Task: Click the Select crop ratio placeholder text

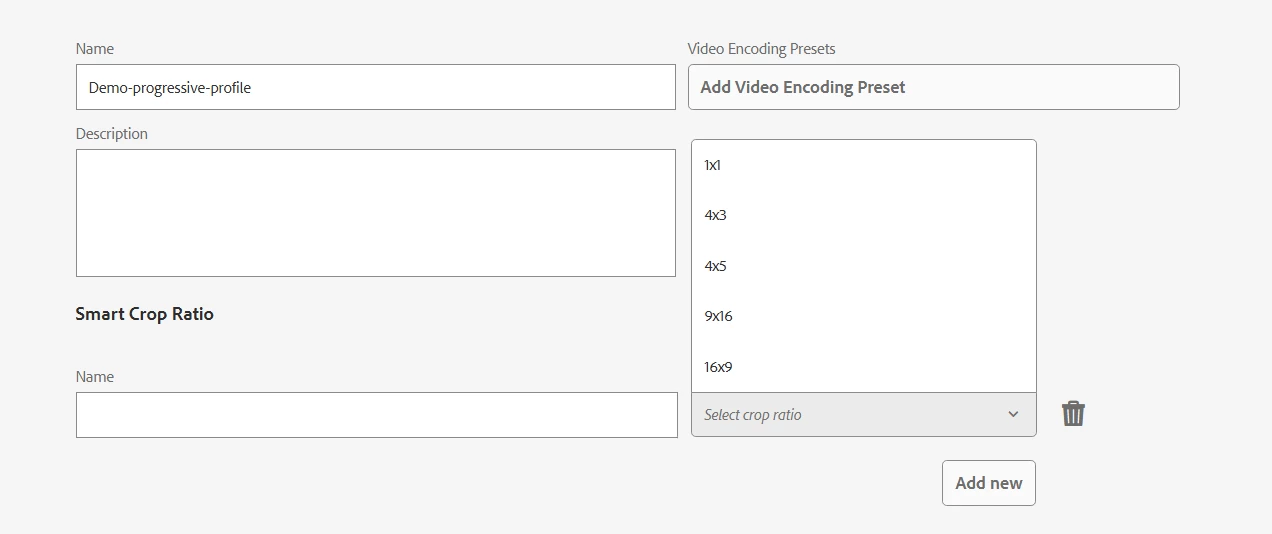Action: pos(753,415)
